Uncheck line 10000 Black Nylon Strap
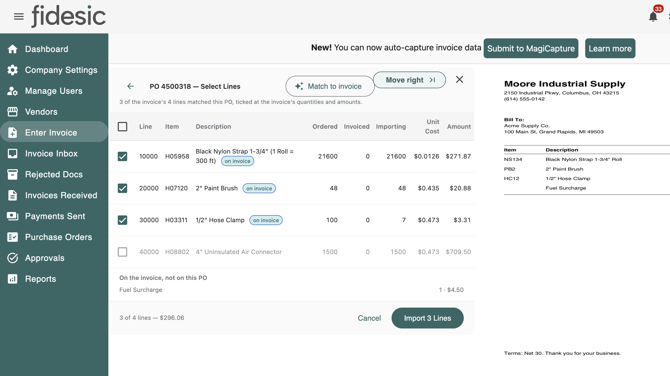Screen dimensions: 670x376 point(123,156)
